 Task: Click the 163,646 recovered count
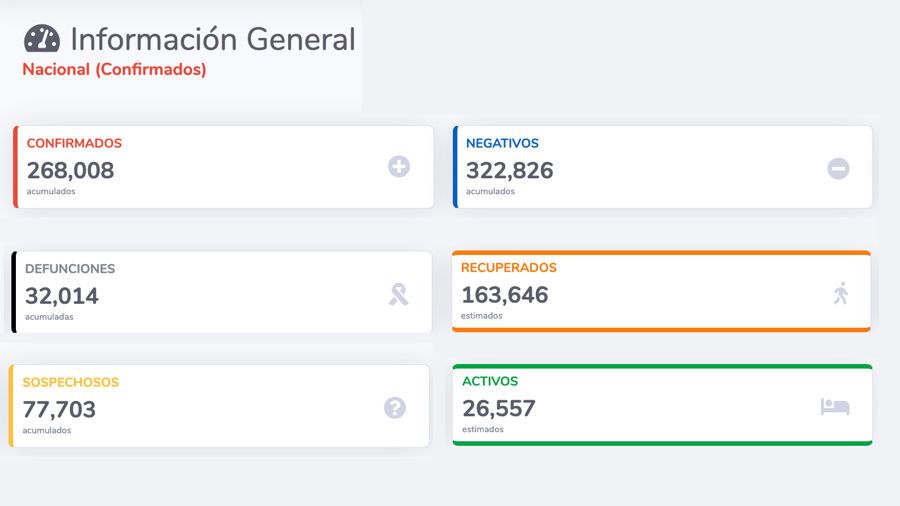tap(505, 295)
